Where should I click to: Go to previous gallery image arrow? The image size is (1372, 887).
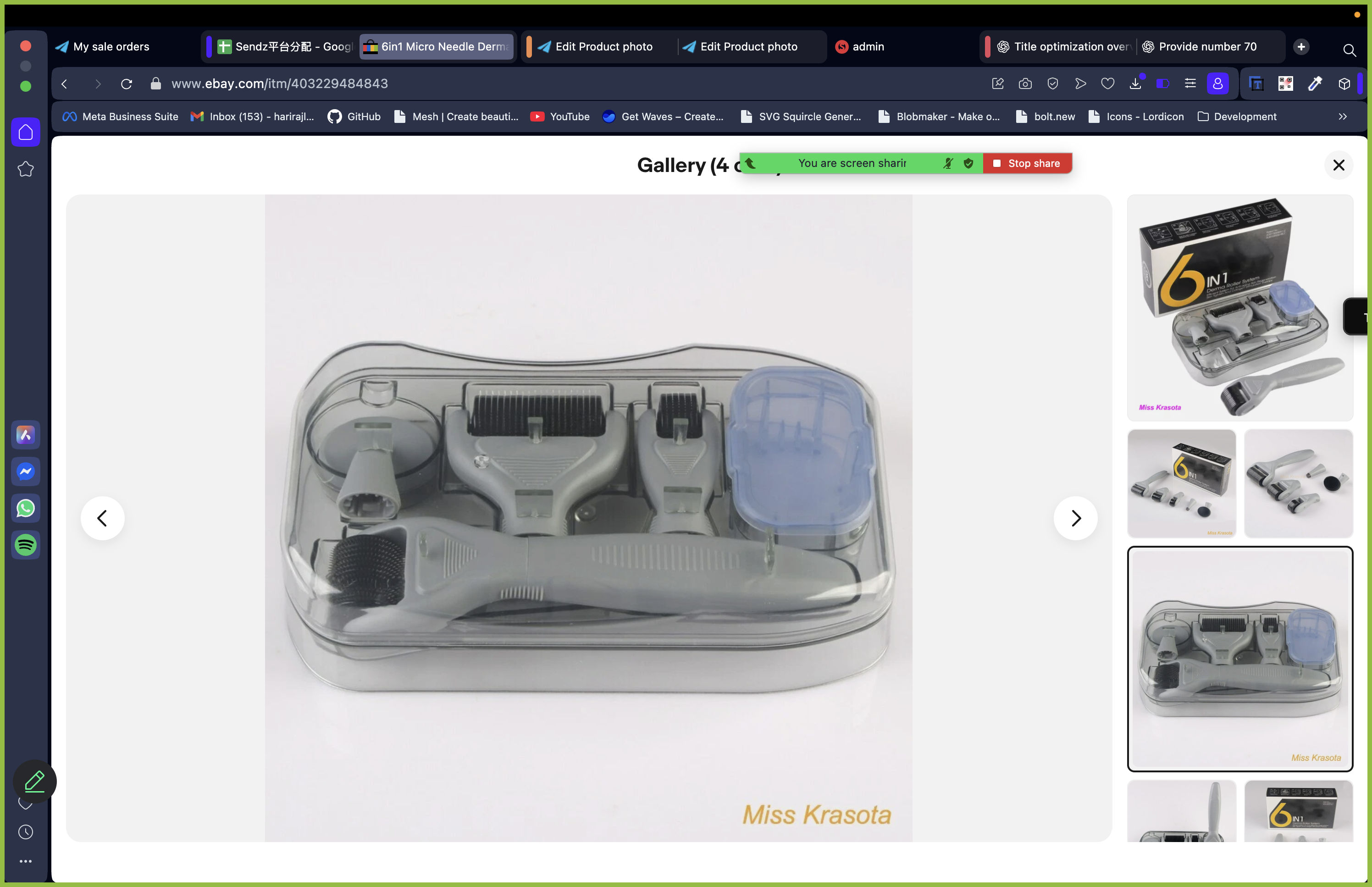(102, 518)
